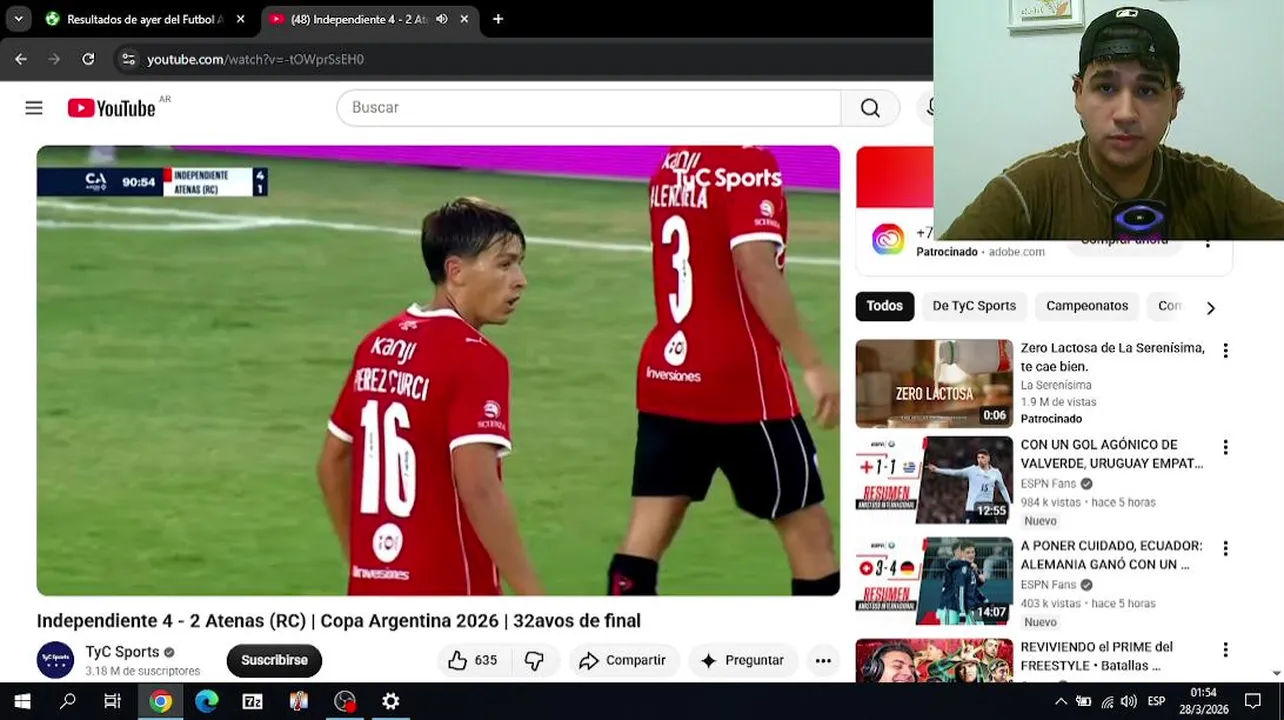This screenshot has height=720, width=1284.
Task: Open network Wi-Fi tray icon
Action: 1107,701
